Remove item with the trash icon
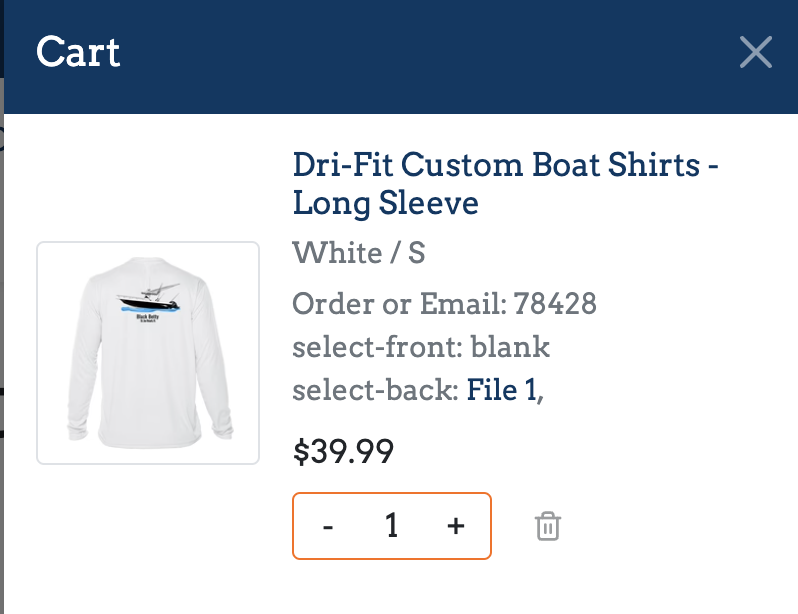 [547, 526]
